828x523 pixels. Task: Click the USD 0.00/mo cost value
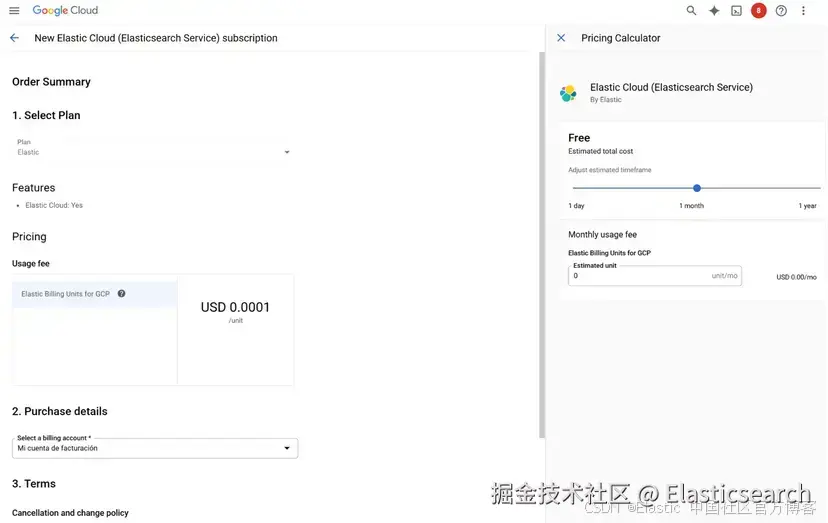click(796, 277)
